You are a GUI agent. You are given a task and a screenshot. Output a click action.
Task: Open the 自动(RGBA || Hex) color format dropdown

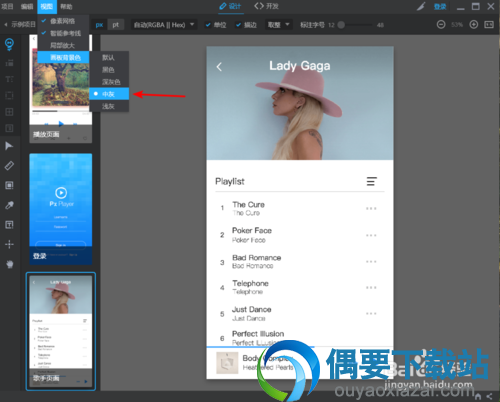click(163, 25)
